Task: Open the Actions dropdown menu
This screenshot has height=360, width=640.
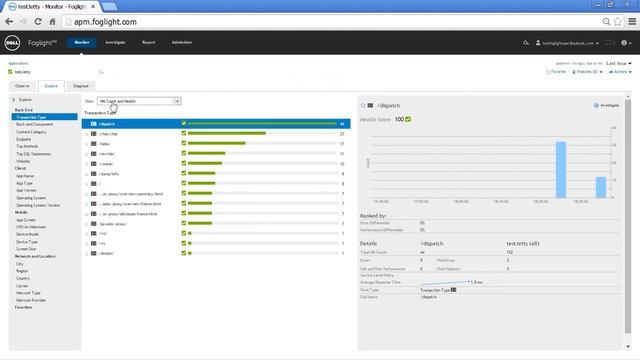Action: [620, 72]
